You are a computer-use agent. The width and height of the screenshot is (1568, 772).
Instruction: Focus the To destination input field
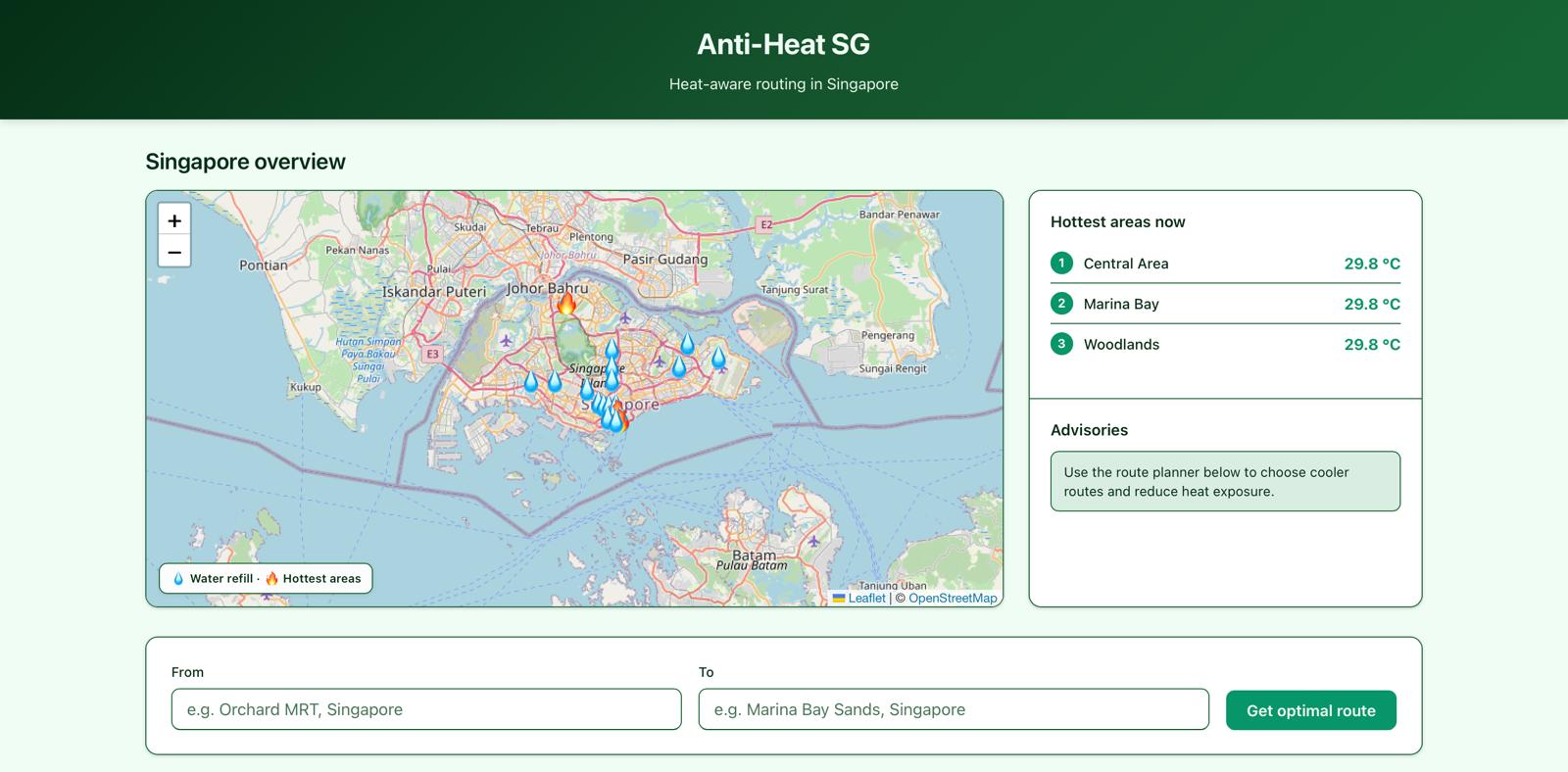954,709
